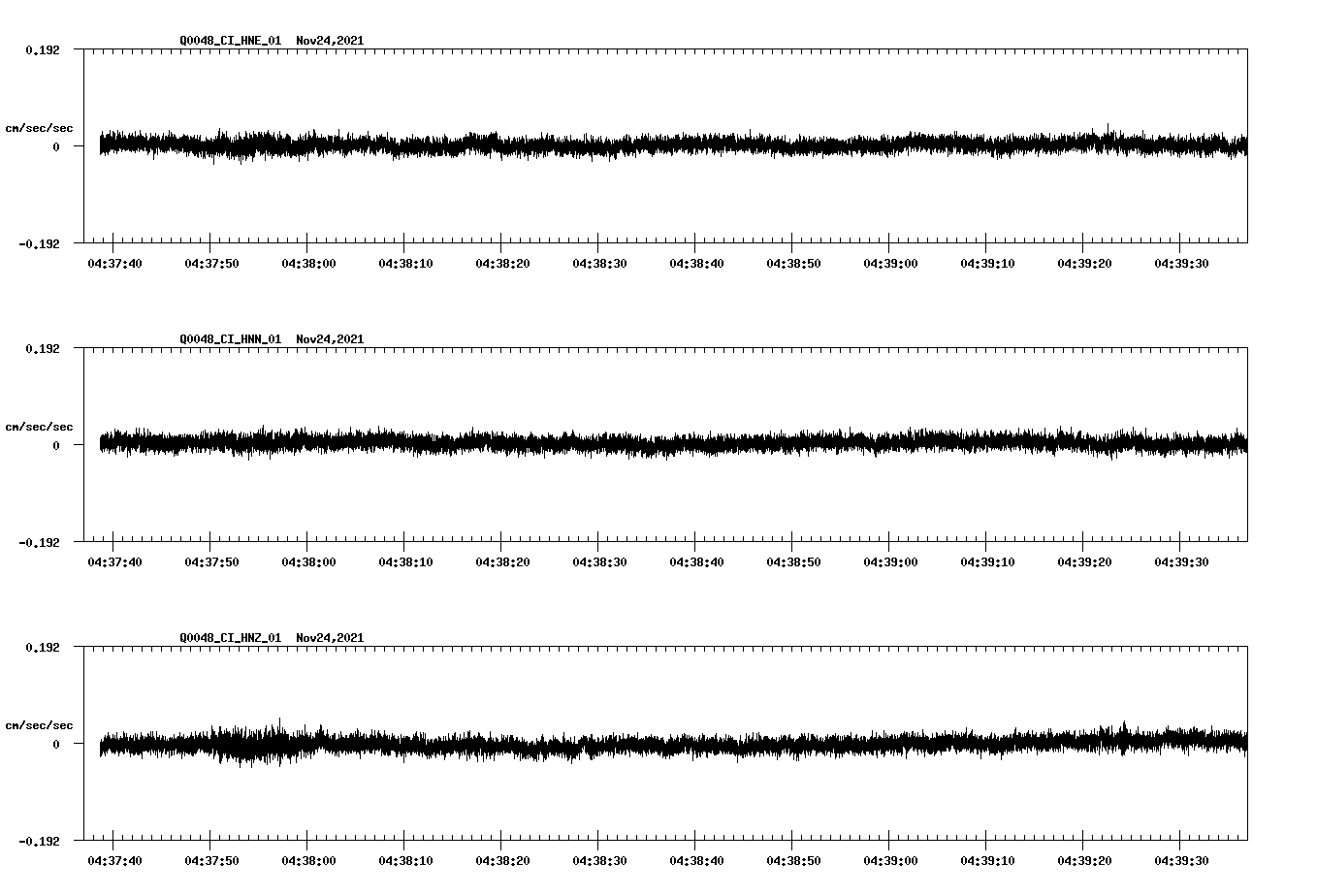The width and height of the screenshot is (1317, 896).
Task: Click 04:38:40 time label under HNN plot
Action: coord(696,561)
